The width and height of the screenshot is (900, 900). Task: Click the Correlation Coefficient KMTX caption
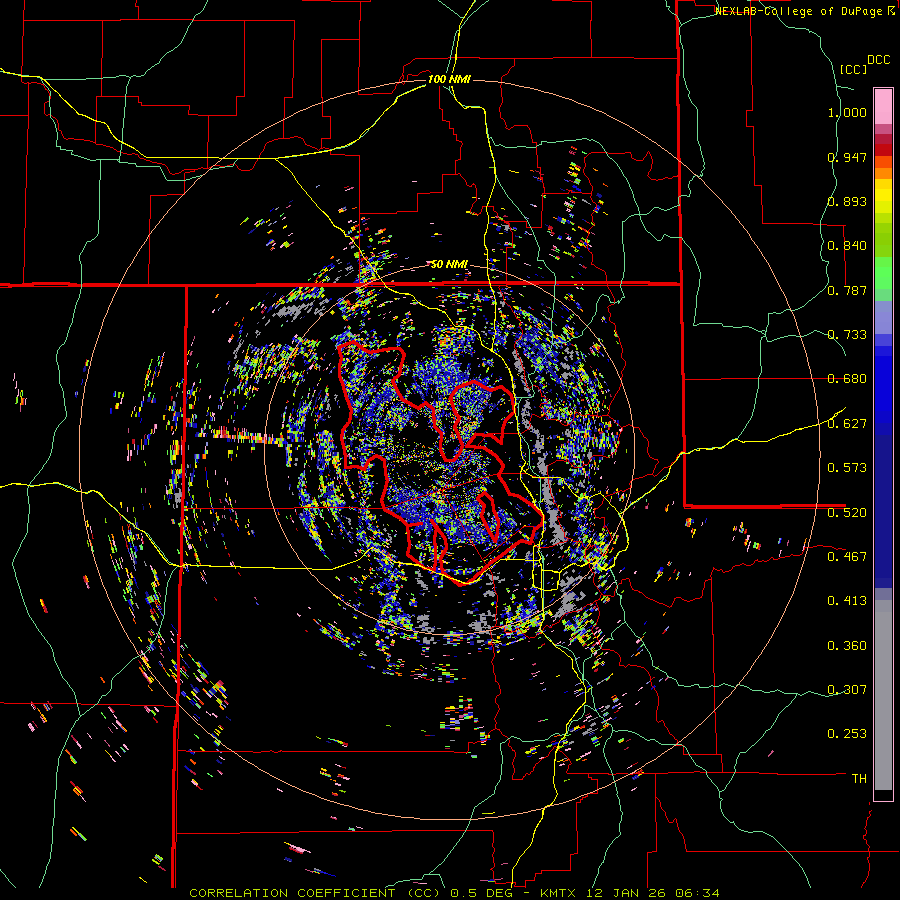(454, 893)
